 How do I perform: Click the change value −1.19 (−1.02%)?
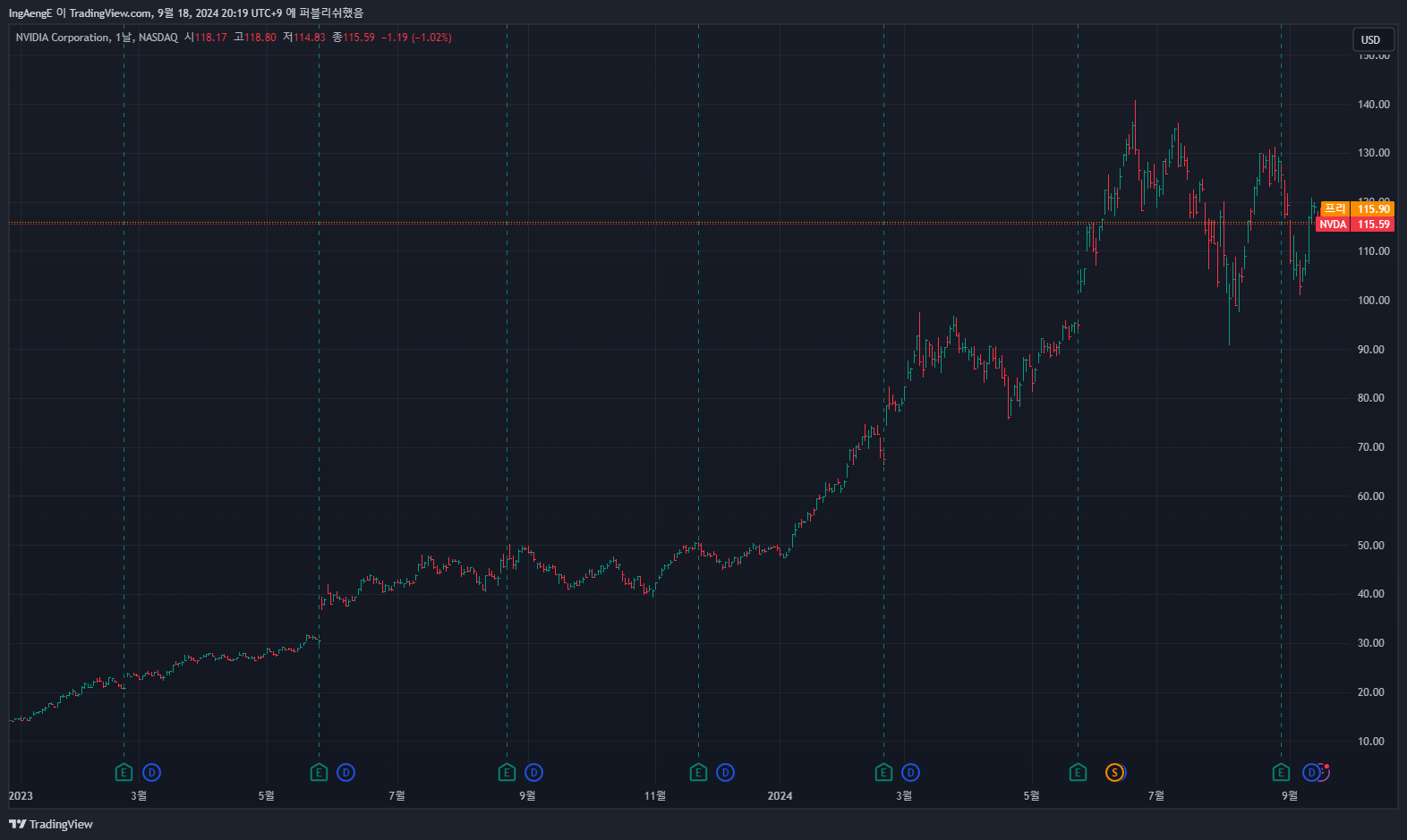[416, 38]
